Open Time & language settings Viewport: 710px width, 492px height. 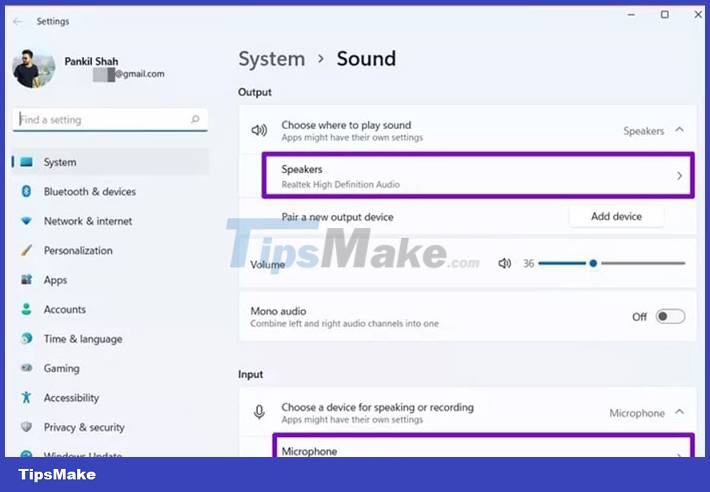tap(83, 339)
